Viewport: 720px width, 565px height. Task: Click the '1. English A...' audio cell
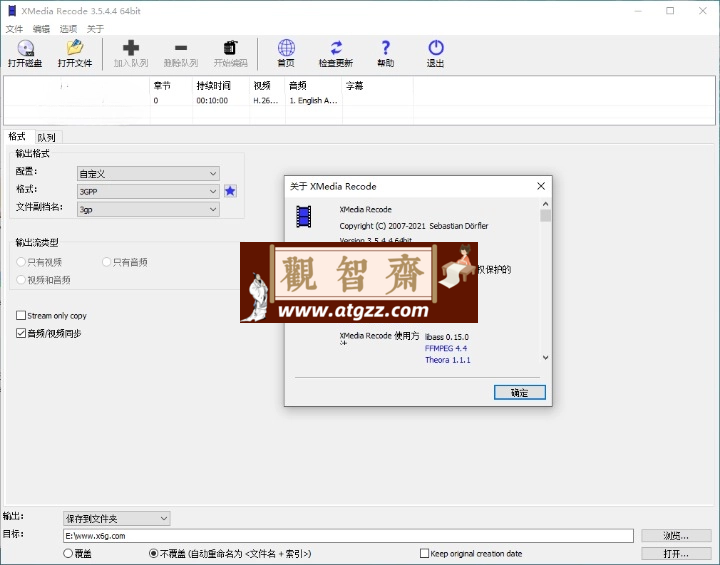[x=314, y=101]
